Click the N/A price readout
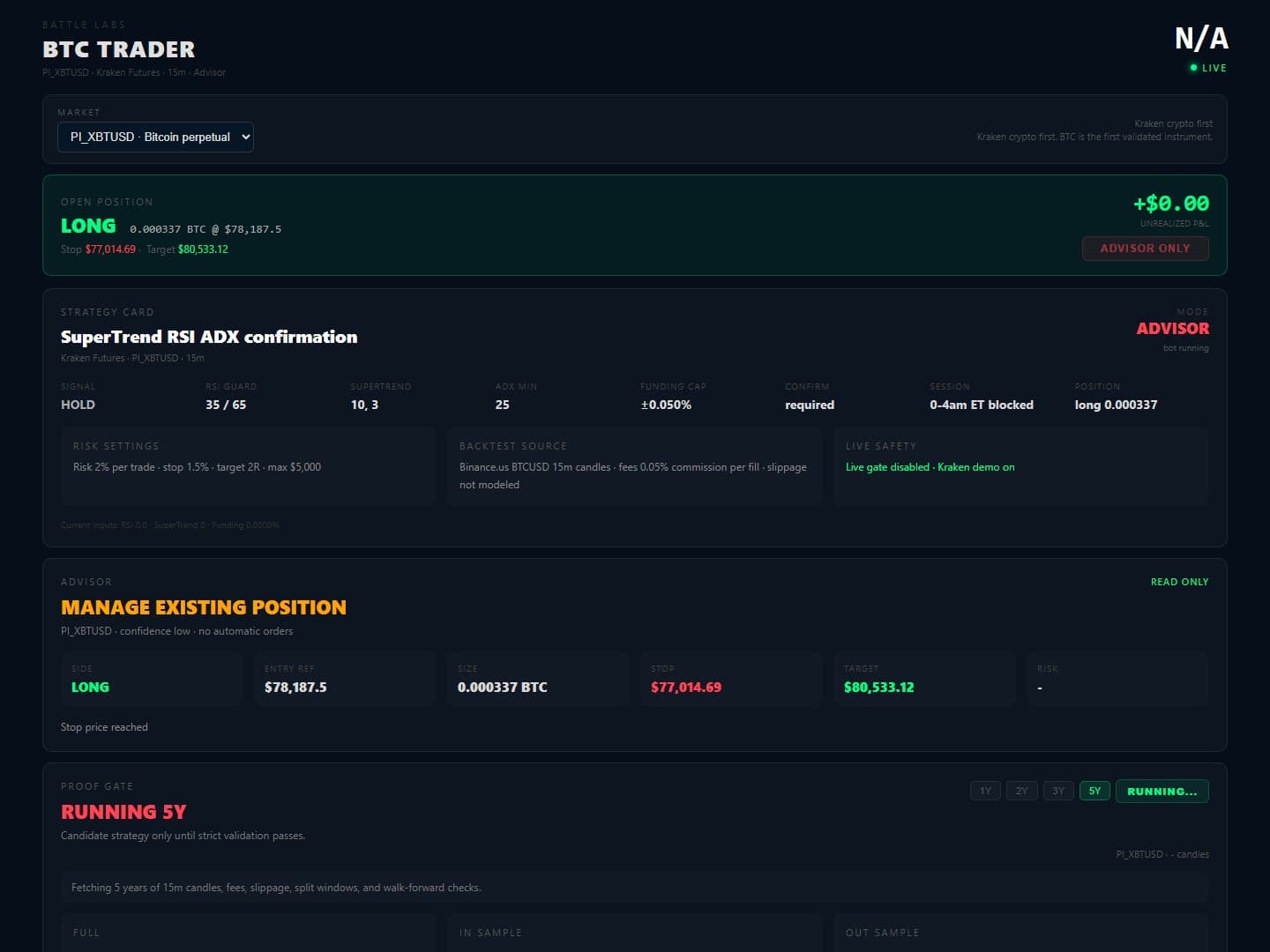 point(1201,38)
